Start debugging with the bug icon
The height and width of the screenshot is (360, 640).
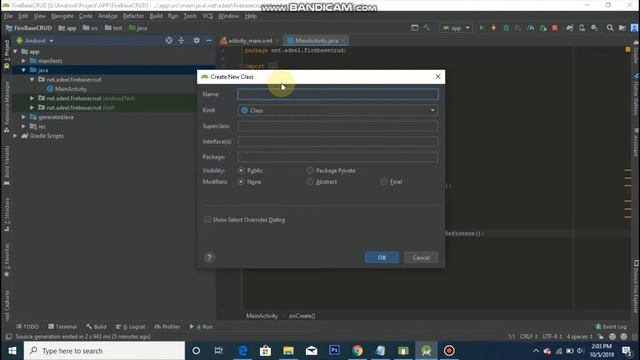click(x=506, y=28)
